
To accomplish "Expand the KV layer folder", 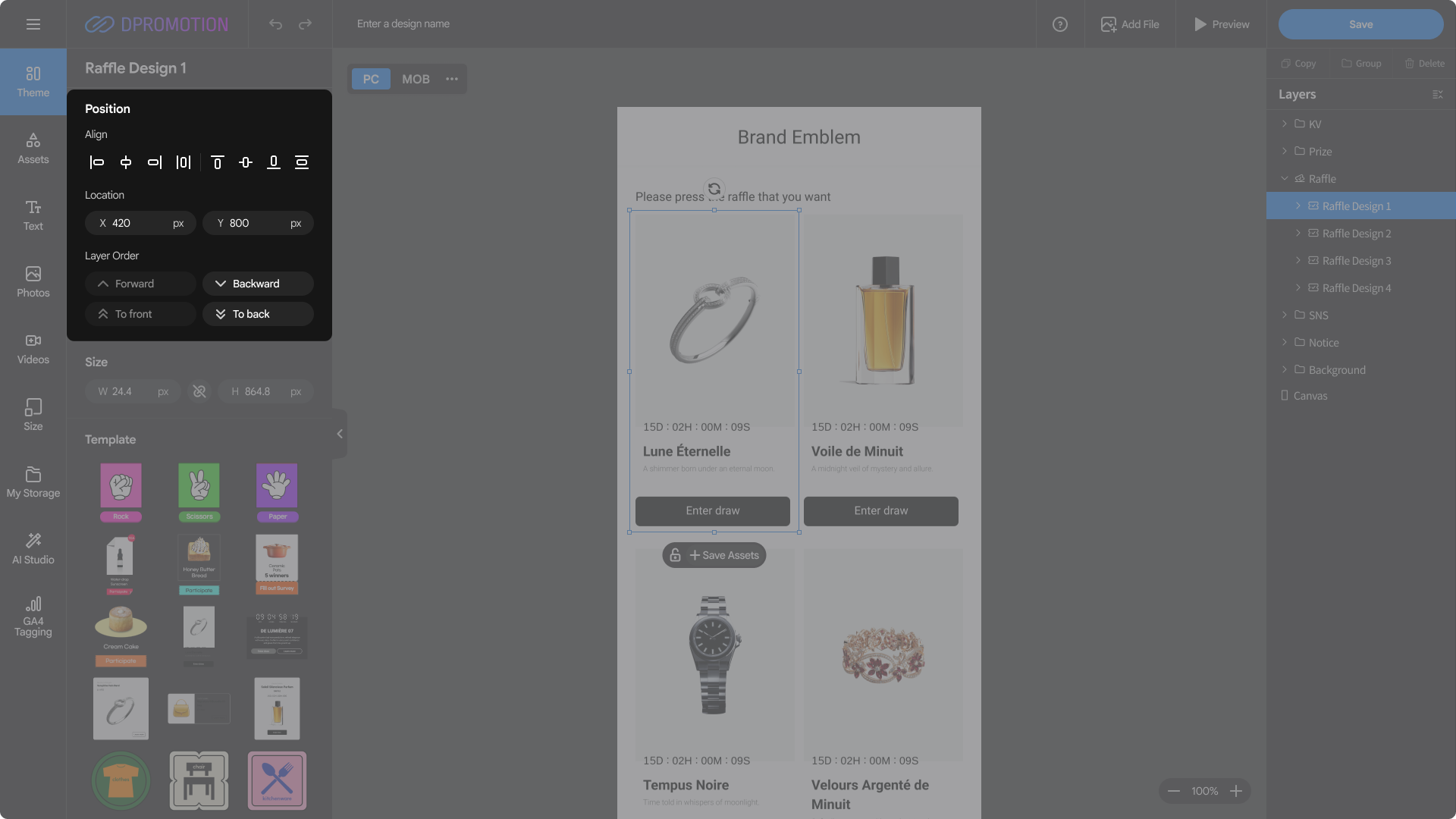I will [x=1285, y=124].
